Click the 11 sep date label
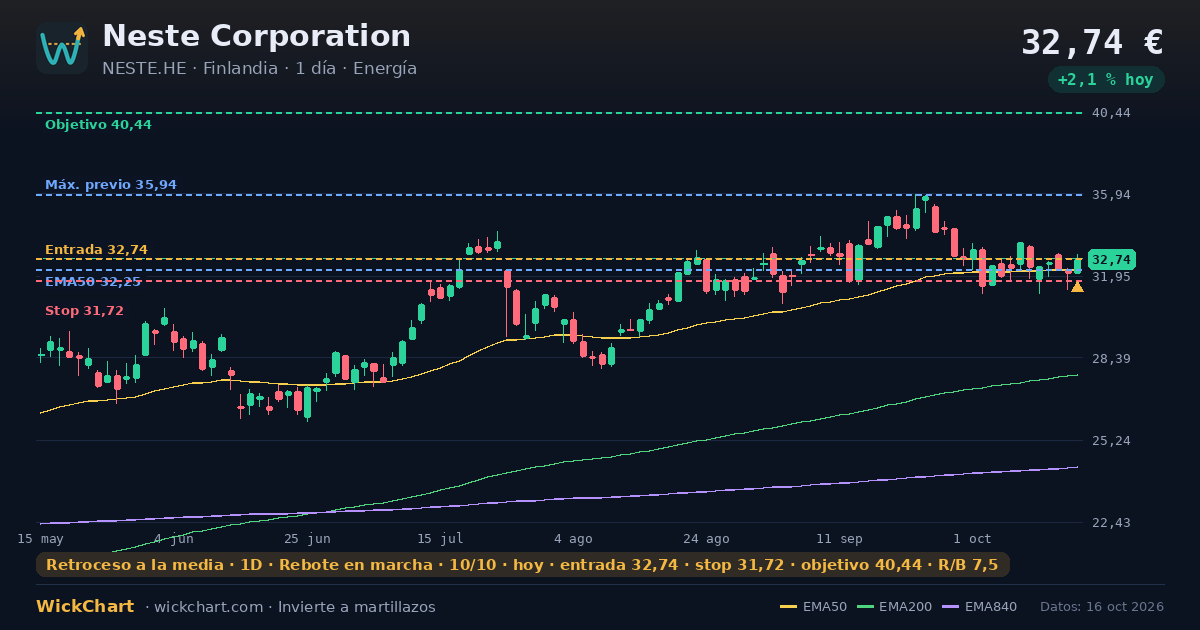Viewport: 1200px width, 630px height. click(839, 538)
